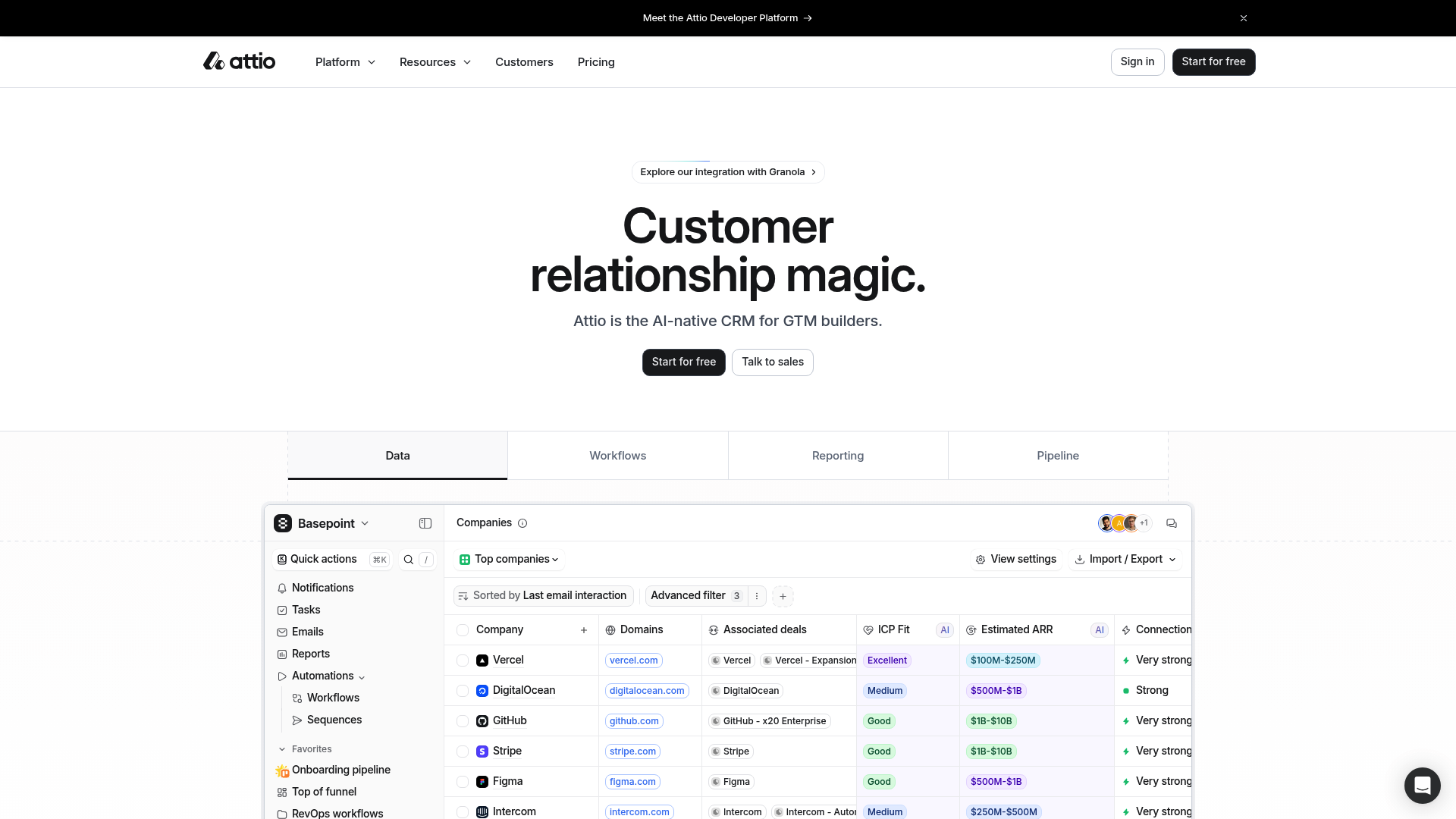This screenshot has width=1456, height=819.
Task: Open Quick actions command bar
Action: click(x=332, y=560)
